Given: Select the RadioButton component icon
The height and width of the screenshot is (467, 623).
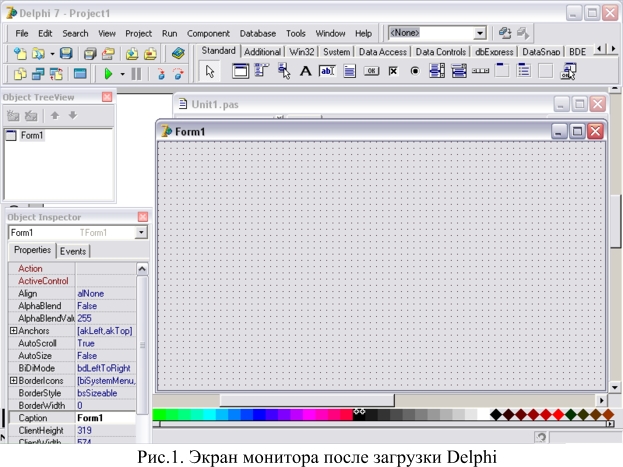Looking at the screenshot, I should click(415, 71).
